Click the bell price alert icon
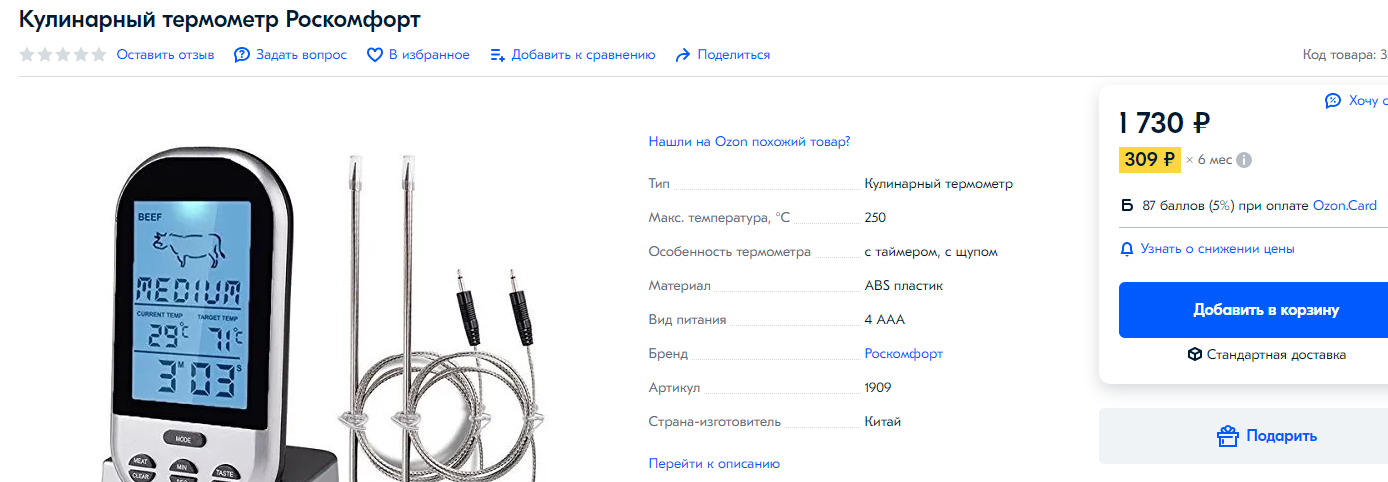Screen dimensions: 1388x482 pos(1127,248)
